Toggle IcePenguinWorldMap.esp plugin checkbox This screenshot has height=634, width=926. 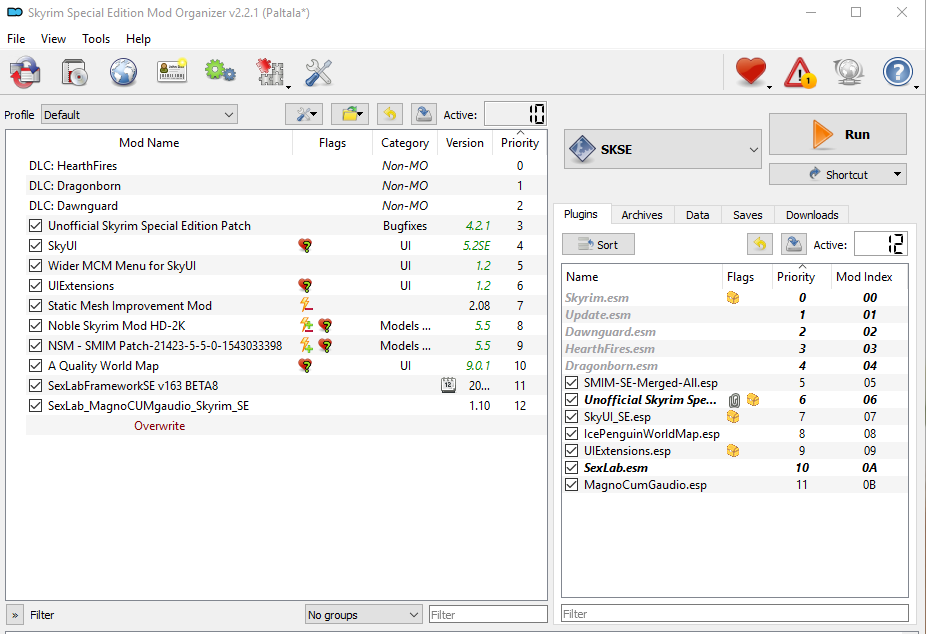pyautogui.click(x=571, y=434)
